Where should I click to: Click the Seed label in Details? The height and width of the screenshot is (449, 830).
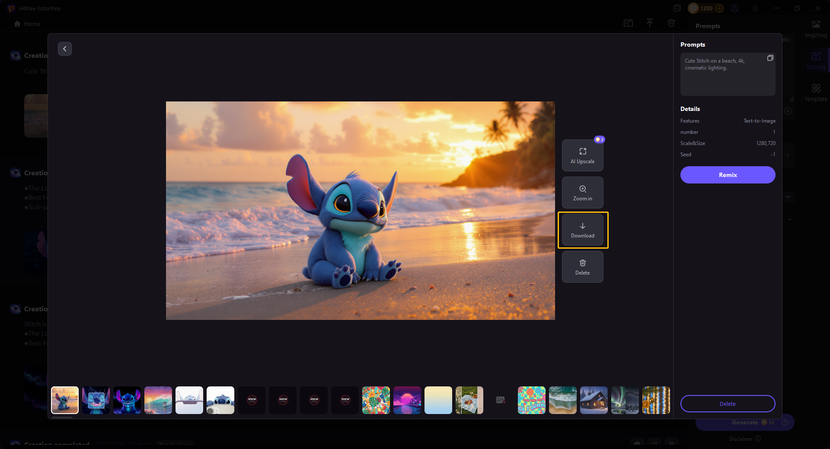pos(685,155)
